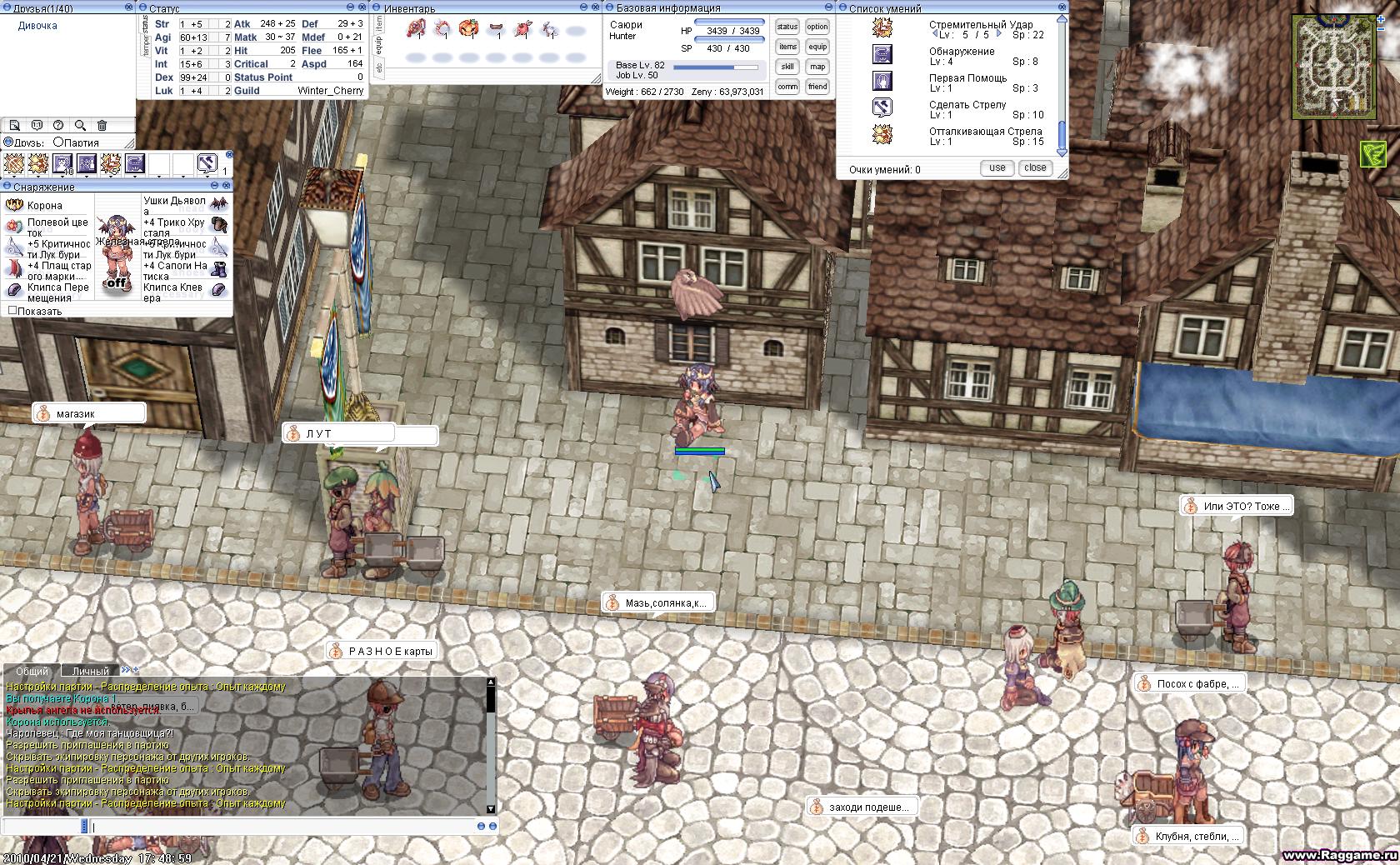The height and width of the screenshot is (865, 1400).
Task: Select friend Дивочка in friends list
Action: 37,26
